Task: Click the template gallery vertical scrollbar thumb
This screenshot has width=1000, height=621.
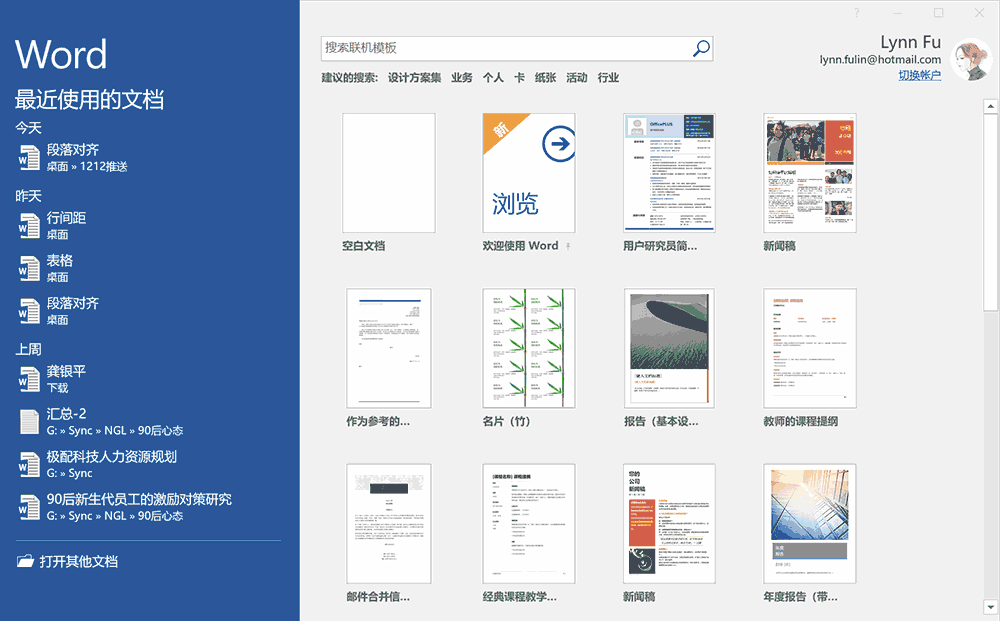Action: pos(990,213)
